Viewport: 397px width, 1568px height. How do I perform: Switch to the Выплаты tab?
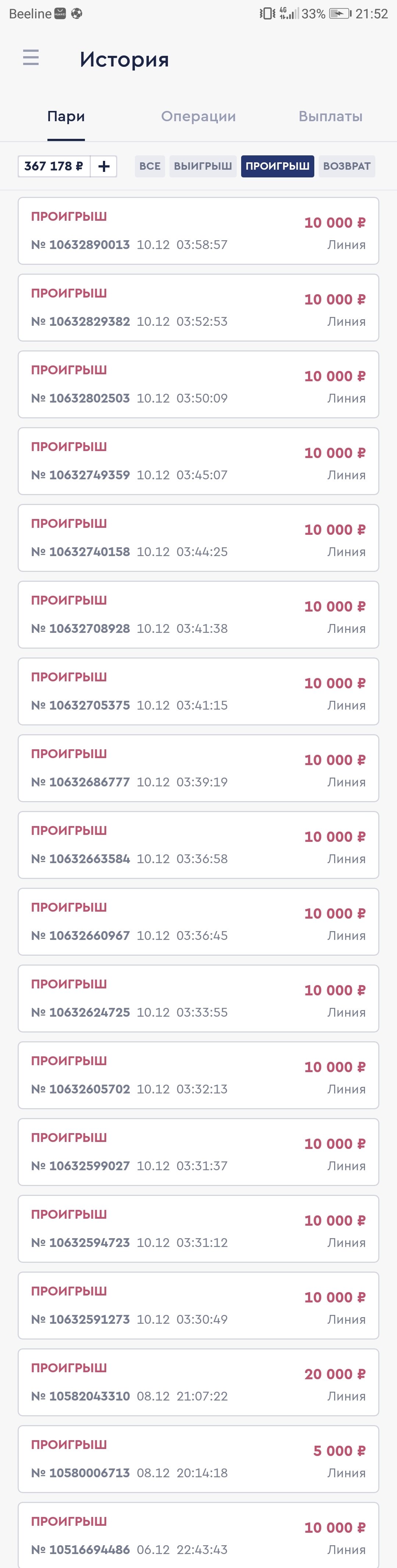(330, 116)
